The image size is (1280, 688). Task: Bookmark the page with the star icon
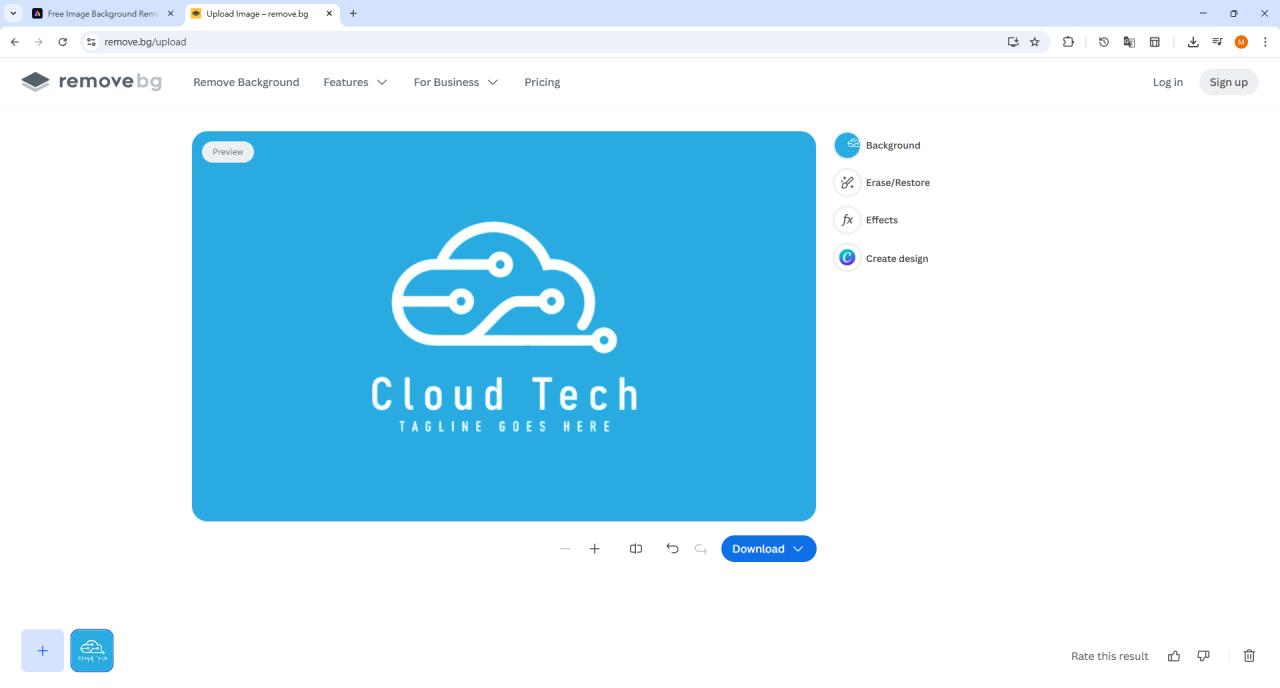tap(1035, 42)
